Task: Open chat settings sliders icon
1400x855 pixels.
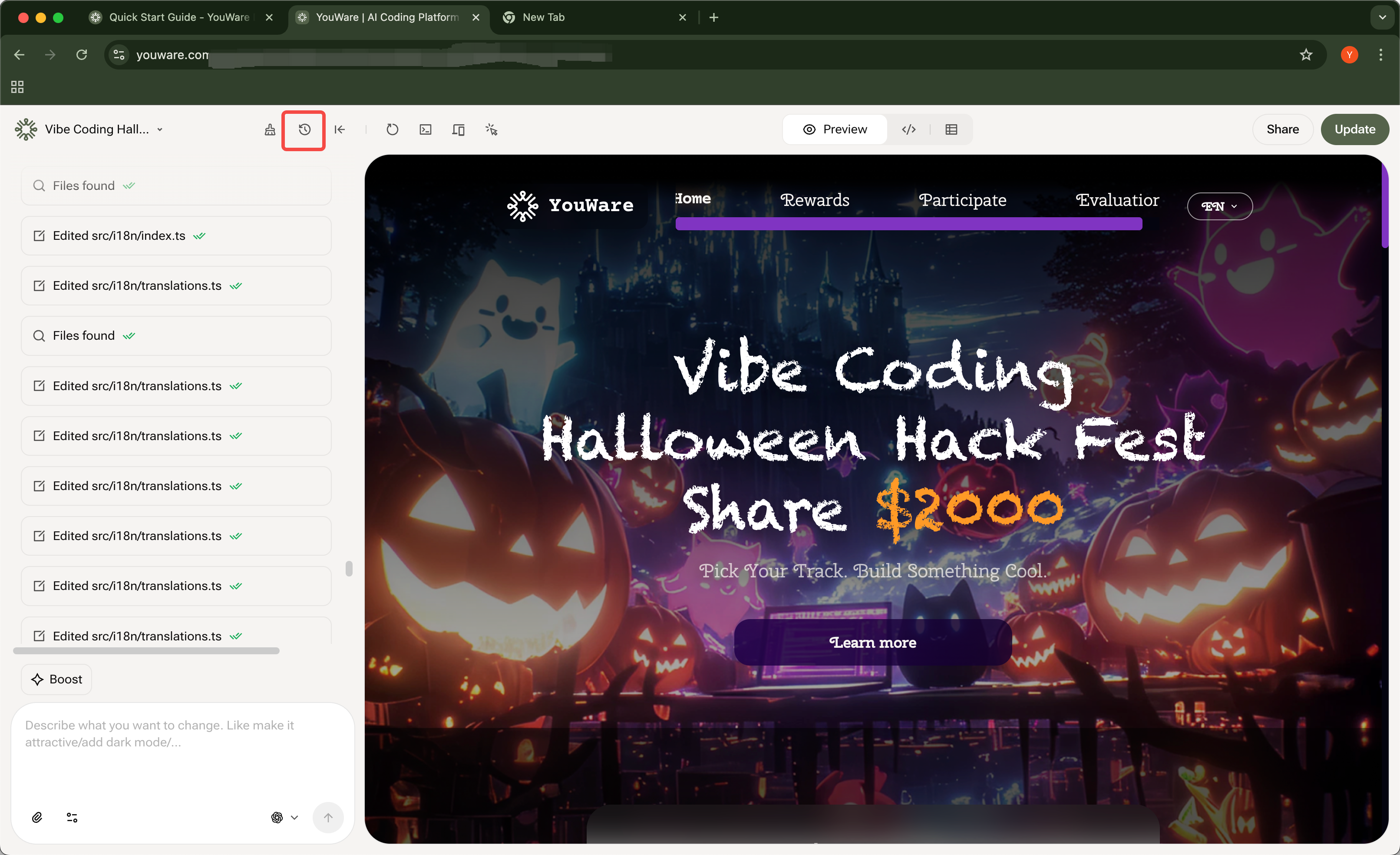Action: pyautogui.click(x=72, y=818)
